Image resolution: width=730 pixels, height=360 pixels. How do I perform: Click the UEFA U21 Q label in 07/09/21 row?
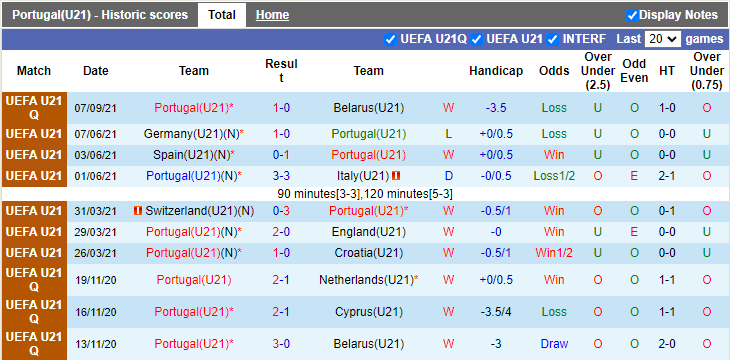point(34,108)
